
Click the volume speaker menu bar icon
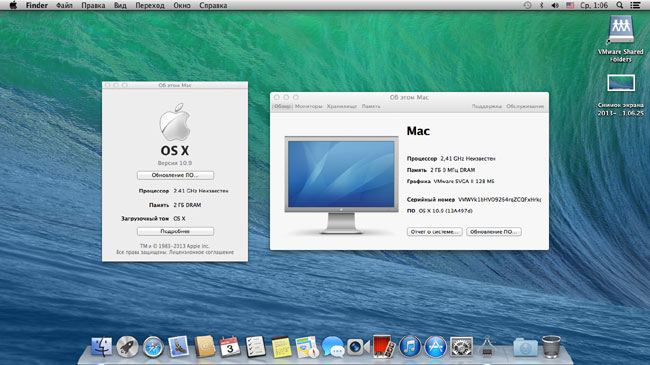(x=555, y=5)
